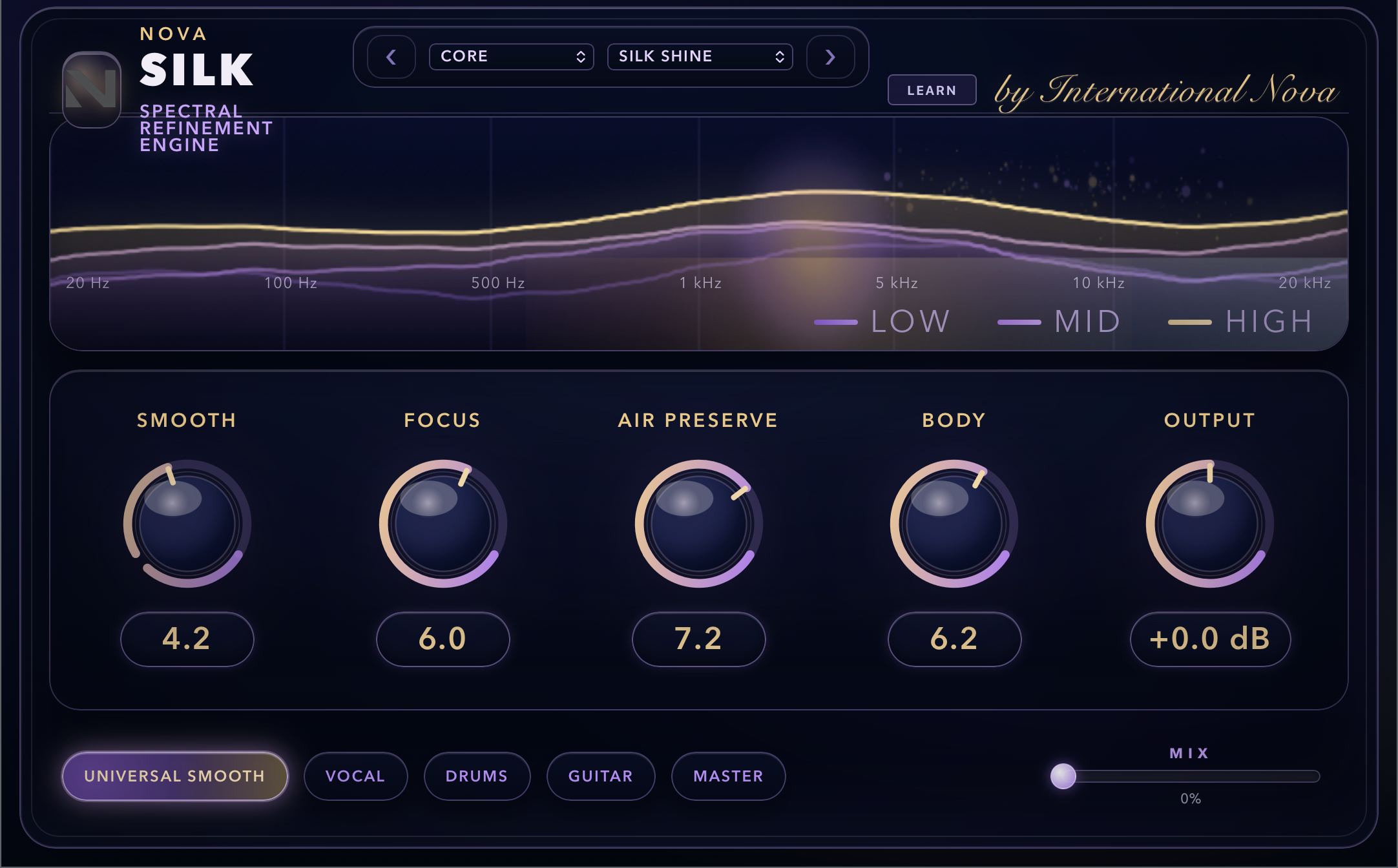1398x868 pixels.
Task: Click the 20 kHz frequency label
Action: click(1305, 283)
